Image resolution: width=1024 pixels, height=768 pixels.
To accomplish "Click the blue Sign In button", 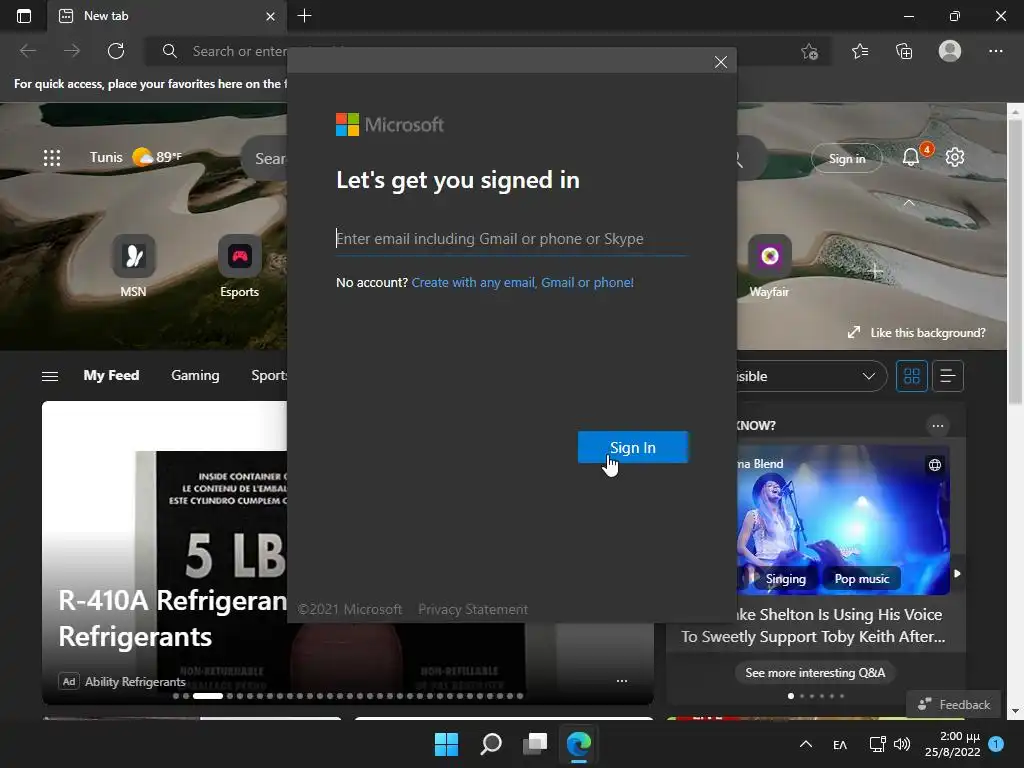I will 633,447.
